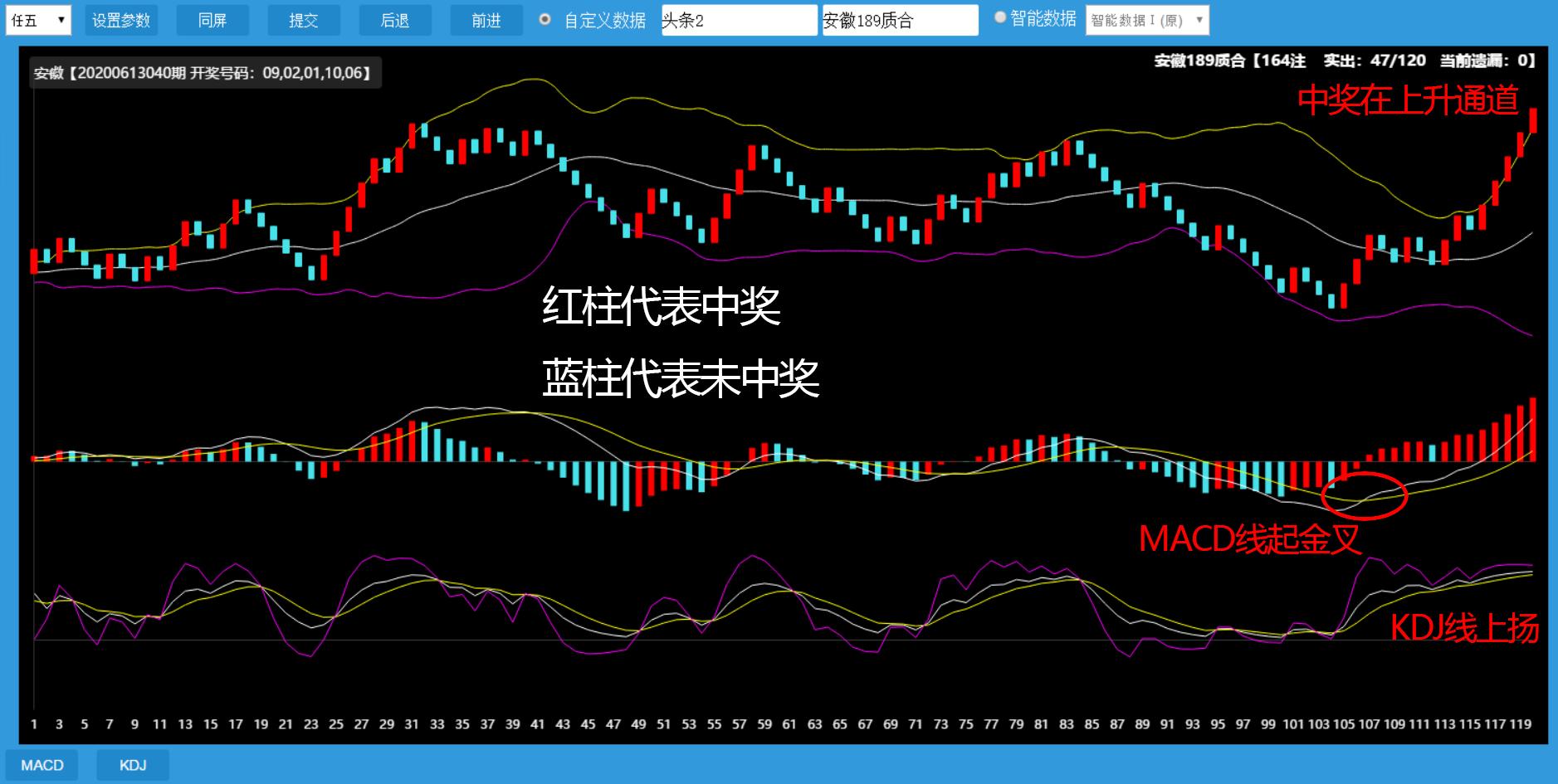
Task: Click period 13 on the x-axis
Action: click(185, 724)
